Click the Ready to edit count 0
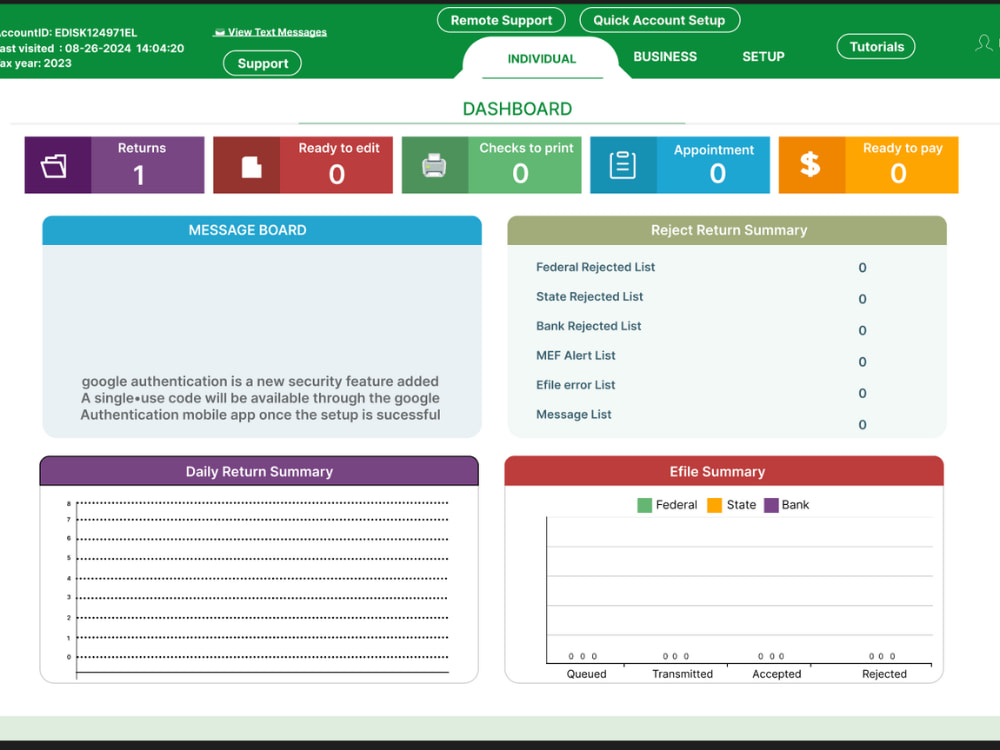 pos(337,174)
